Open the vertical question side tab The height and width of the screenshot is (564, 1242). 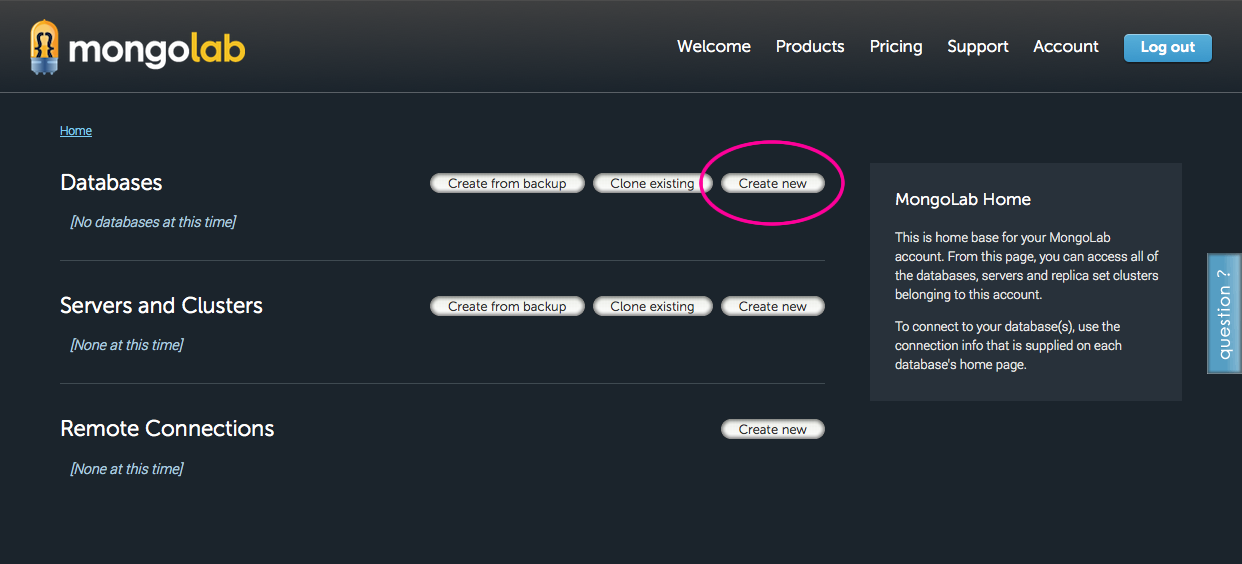tap(1224, 314)
